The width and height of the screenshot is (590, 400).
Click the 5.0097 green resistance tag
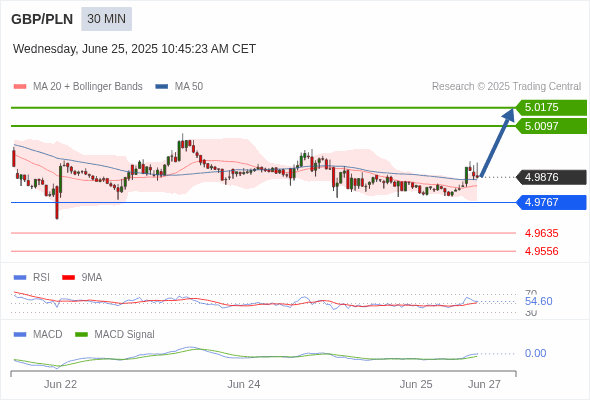click(x=551, y=126)
